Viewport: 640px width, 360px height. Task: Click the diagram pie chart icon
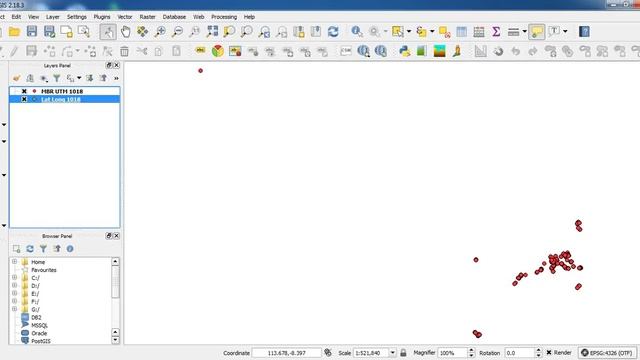tap(218, 51)
